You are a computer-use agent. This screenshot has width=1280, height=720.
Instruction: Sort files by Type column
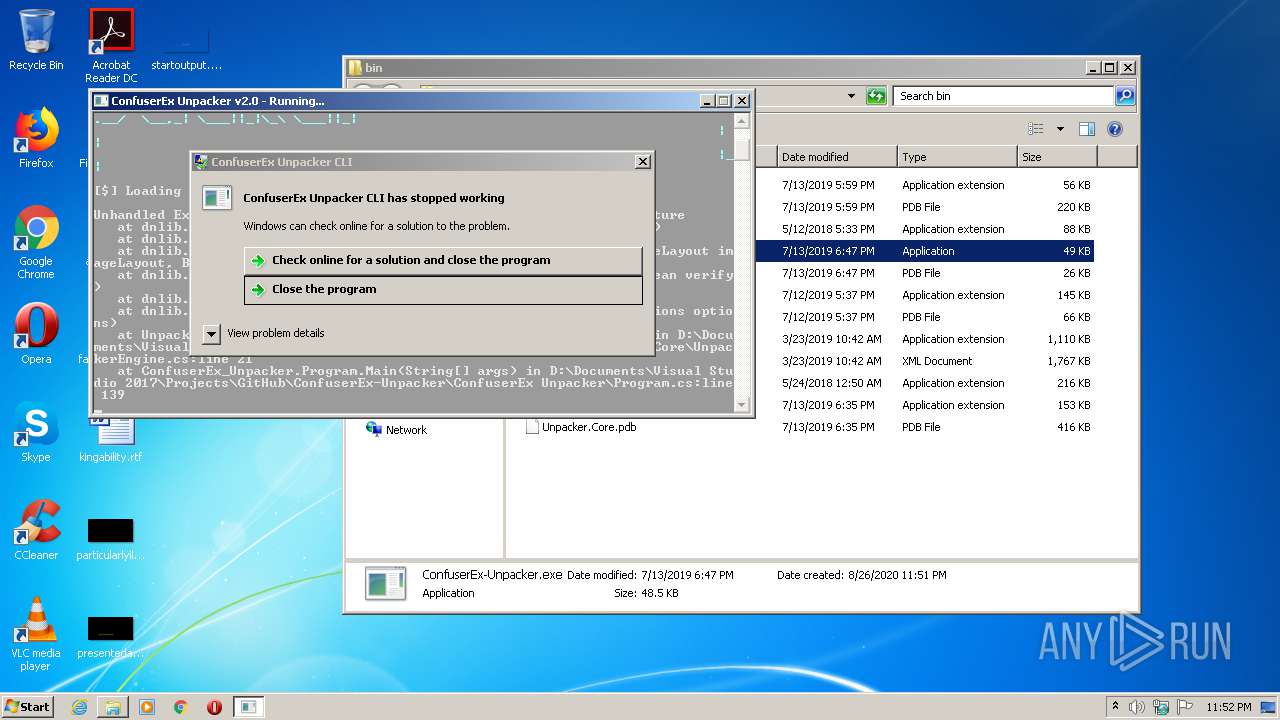[x=957, y=157]
